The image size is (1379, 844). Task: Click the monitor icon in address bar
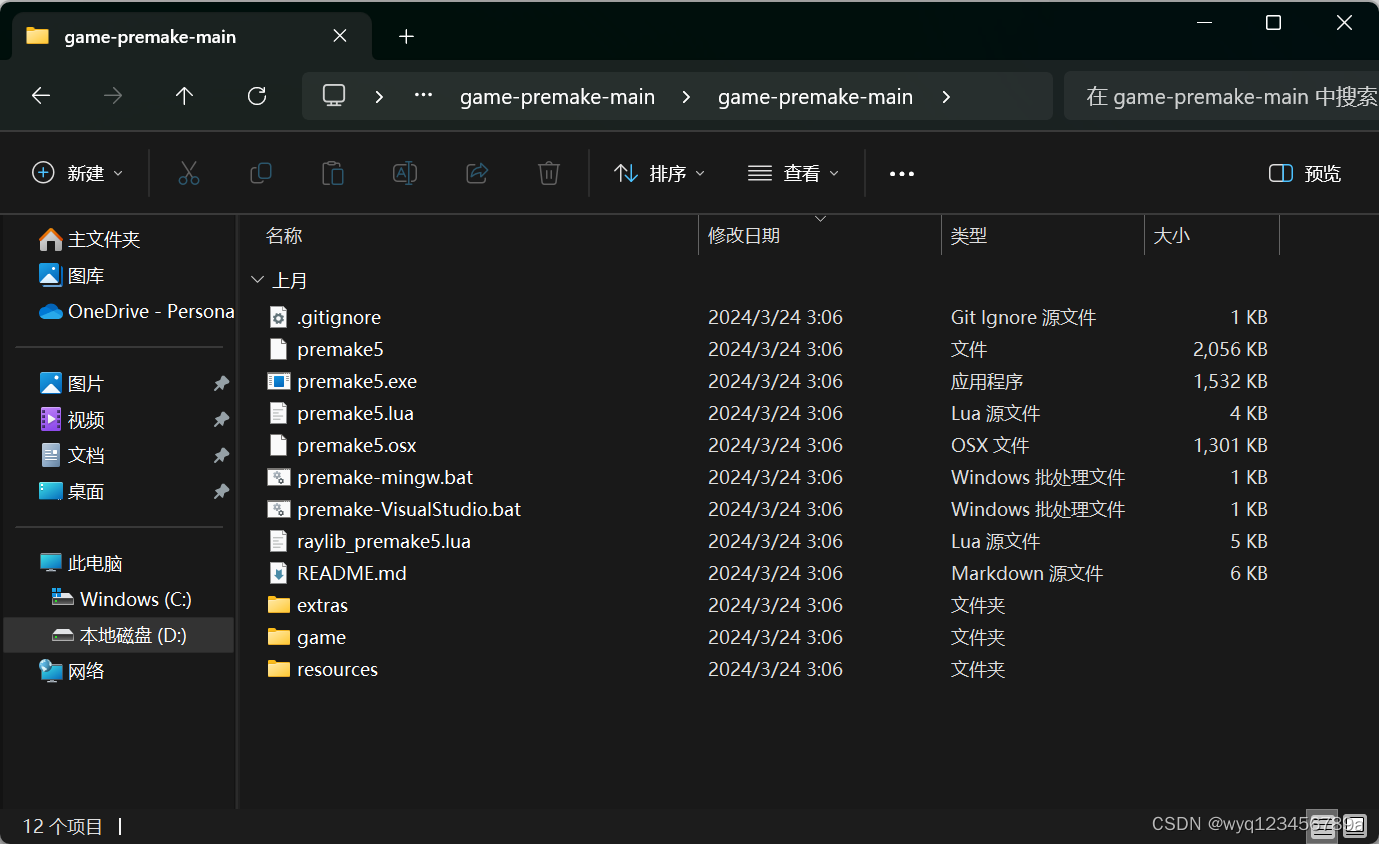[x=334, y=96]
